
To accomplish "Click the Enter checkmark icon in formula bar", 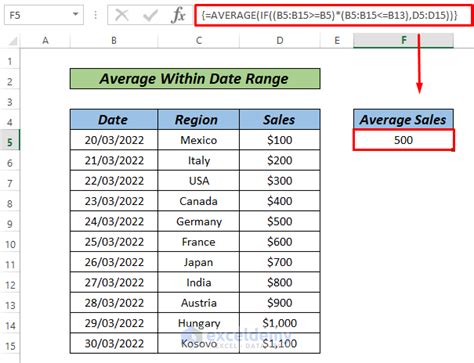I will pyautogui.click(x=150, y=15).
